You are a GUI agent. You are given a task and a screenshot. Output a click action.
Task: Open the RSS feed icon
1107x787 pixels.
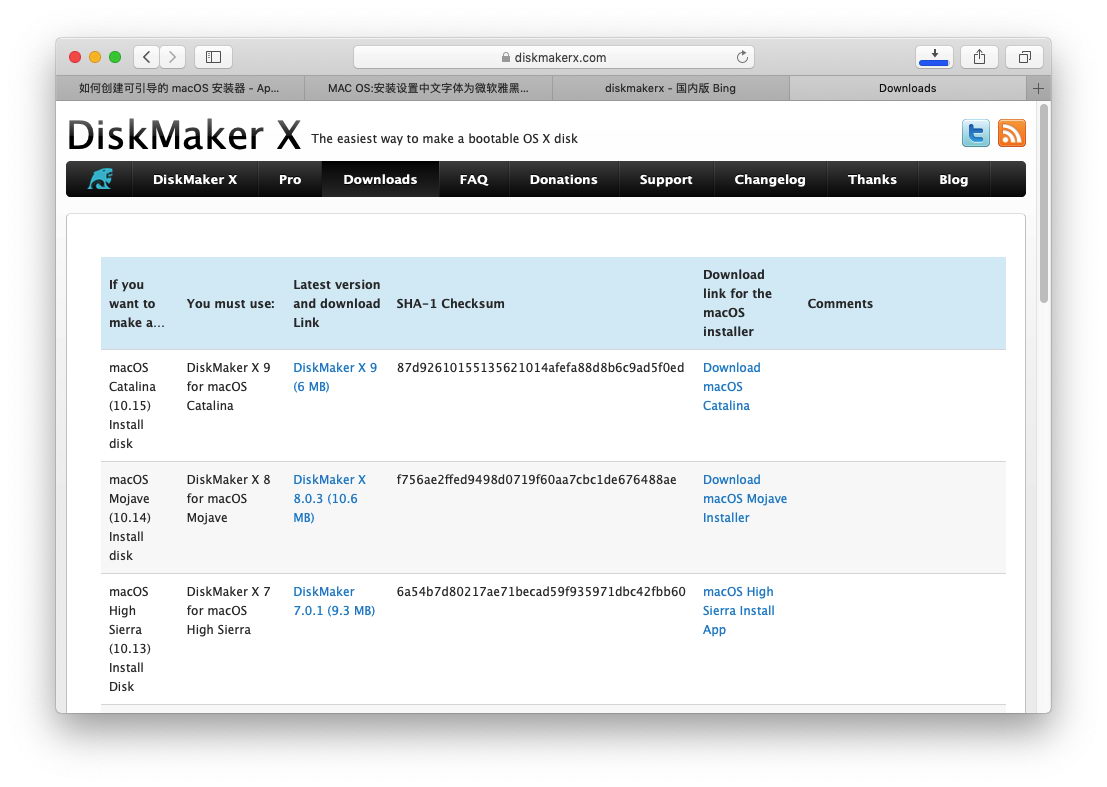pos(1011,133)
